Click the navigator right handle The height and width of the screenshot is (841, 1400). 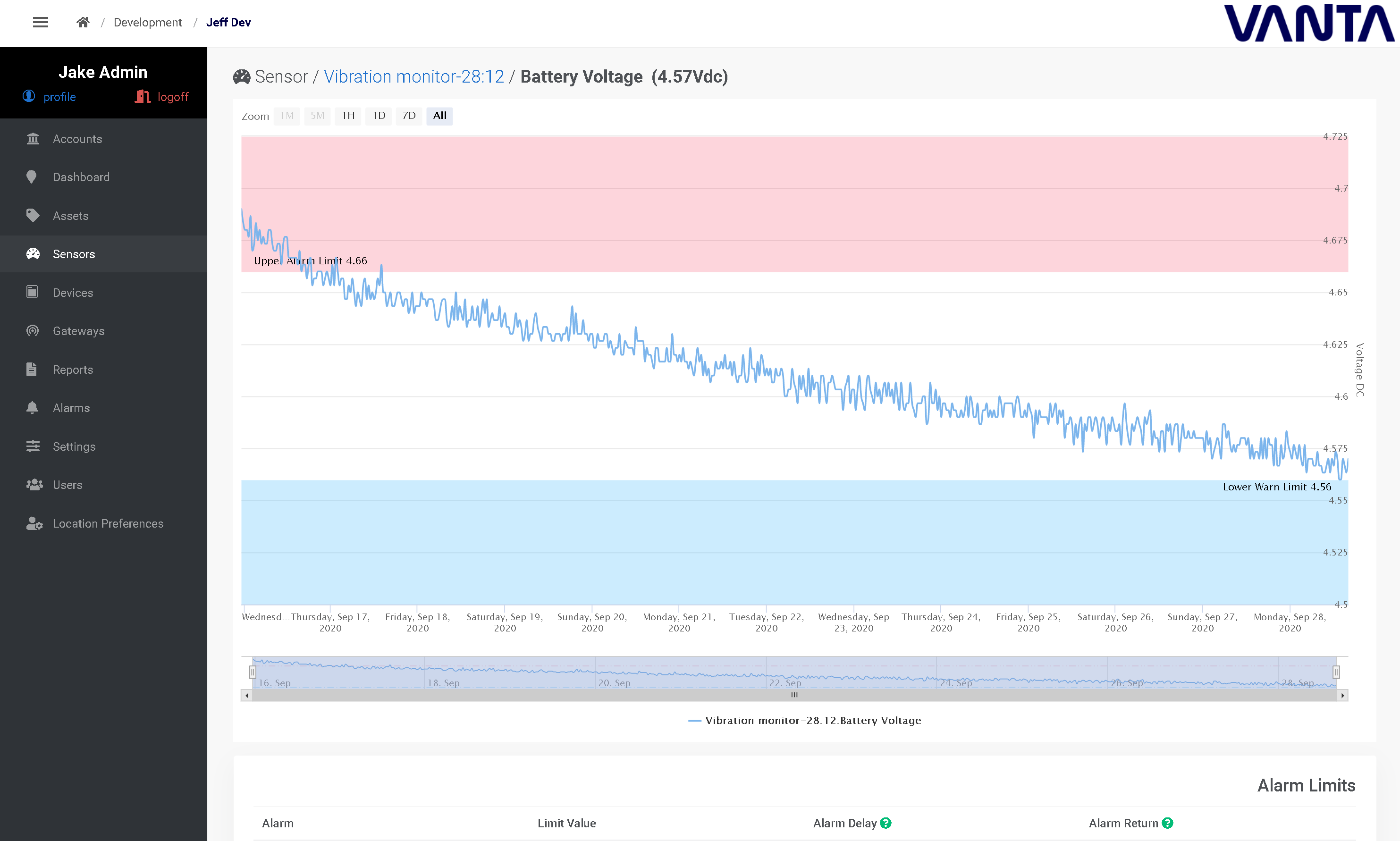(1336, 672)
